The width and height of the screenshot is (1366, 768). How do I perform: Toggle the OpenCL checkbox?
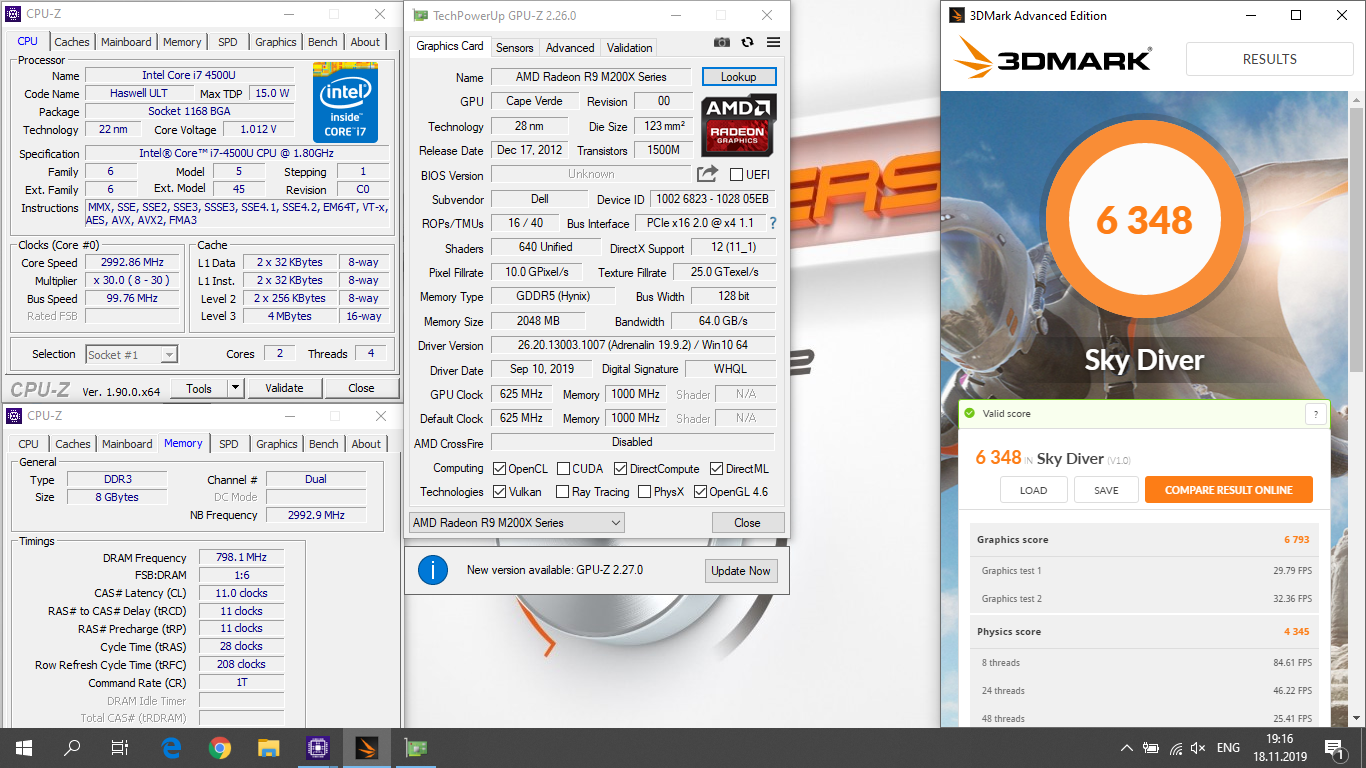499,468
